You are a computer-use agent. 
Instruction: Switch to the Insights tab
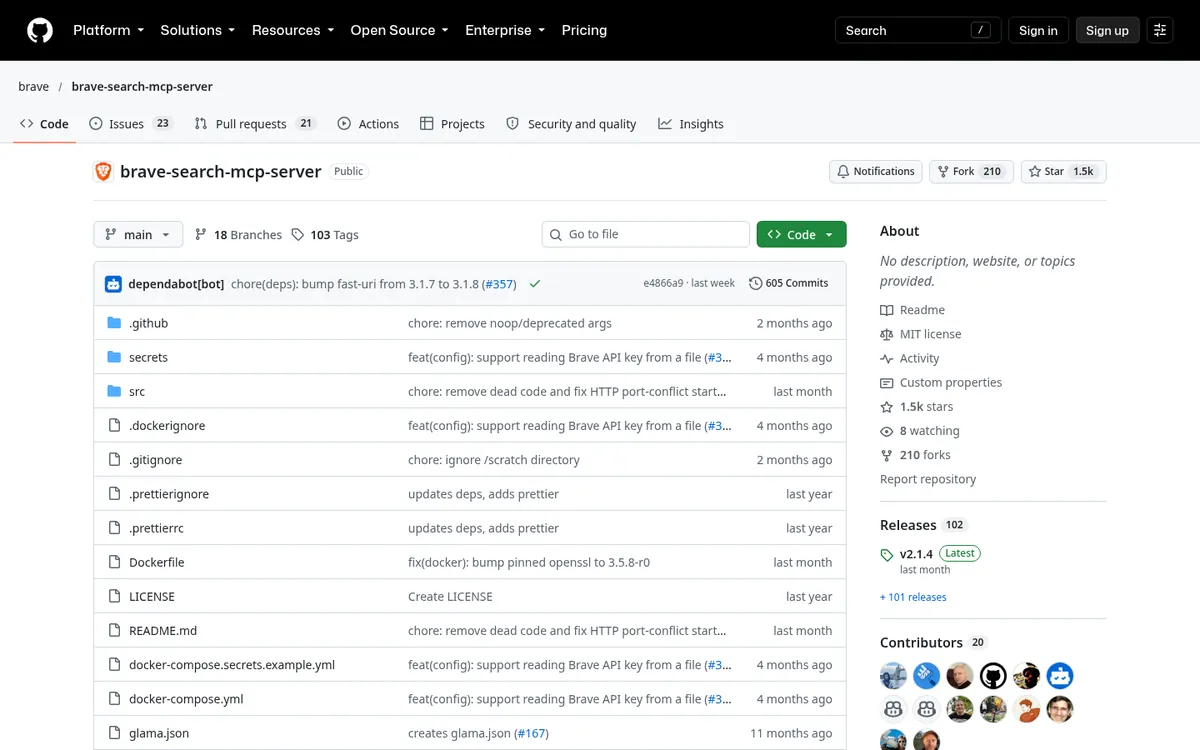691,124
